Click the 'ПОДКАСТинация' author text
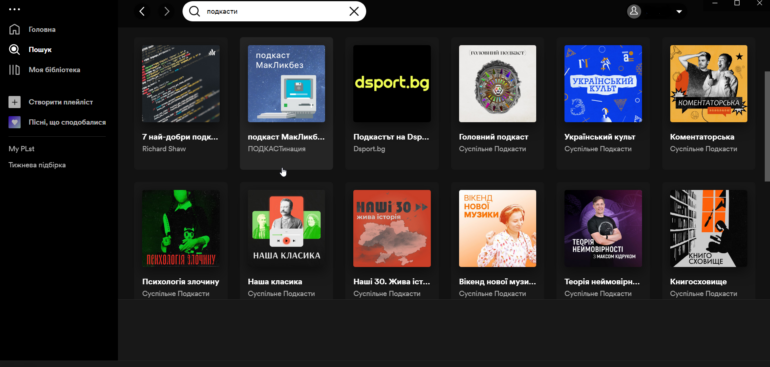Screen dimensions: 770x367 click(x=276, y=149)
